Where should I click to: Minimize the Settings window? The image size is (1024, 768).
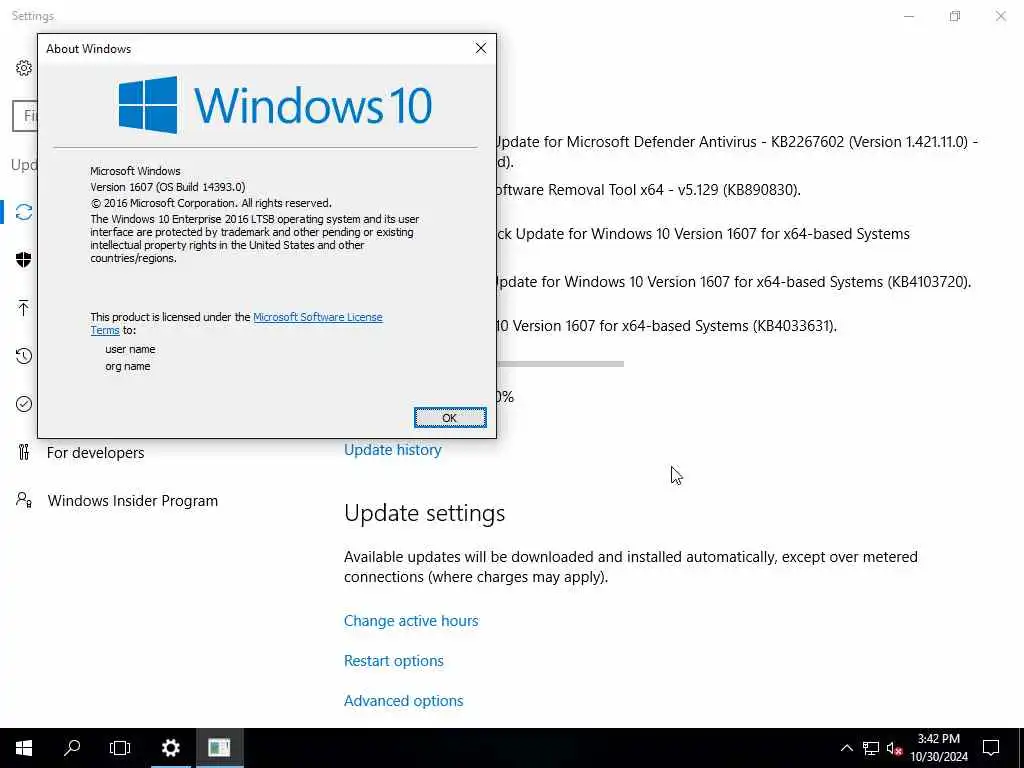coord(908,16)
